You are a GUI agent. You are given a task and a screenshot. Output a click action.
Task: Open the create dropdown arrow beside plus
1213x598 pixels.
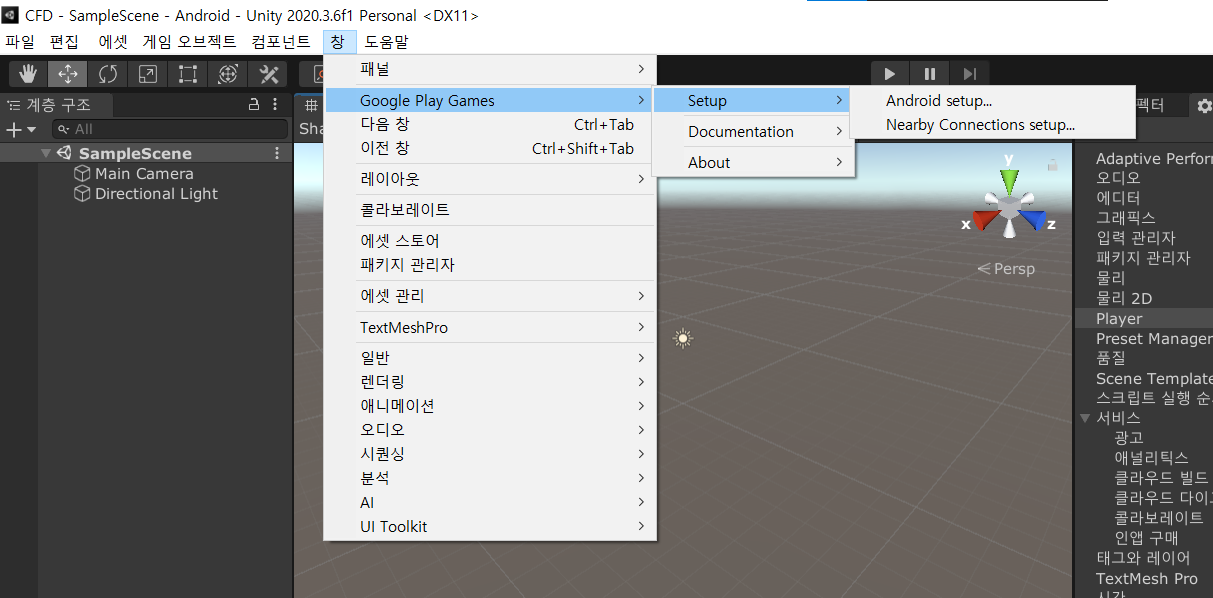pos(31,130)
